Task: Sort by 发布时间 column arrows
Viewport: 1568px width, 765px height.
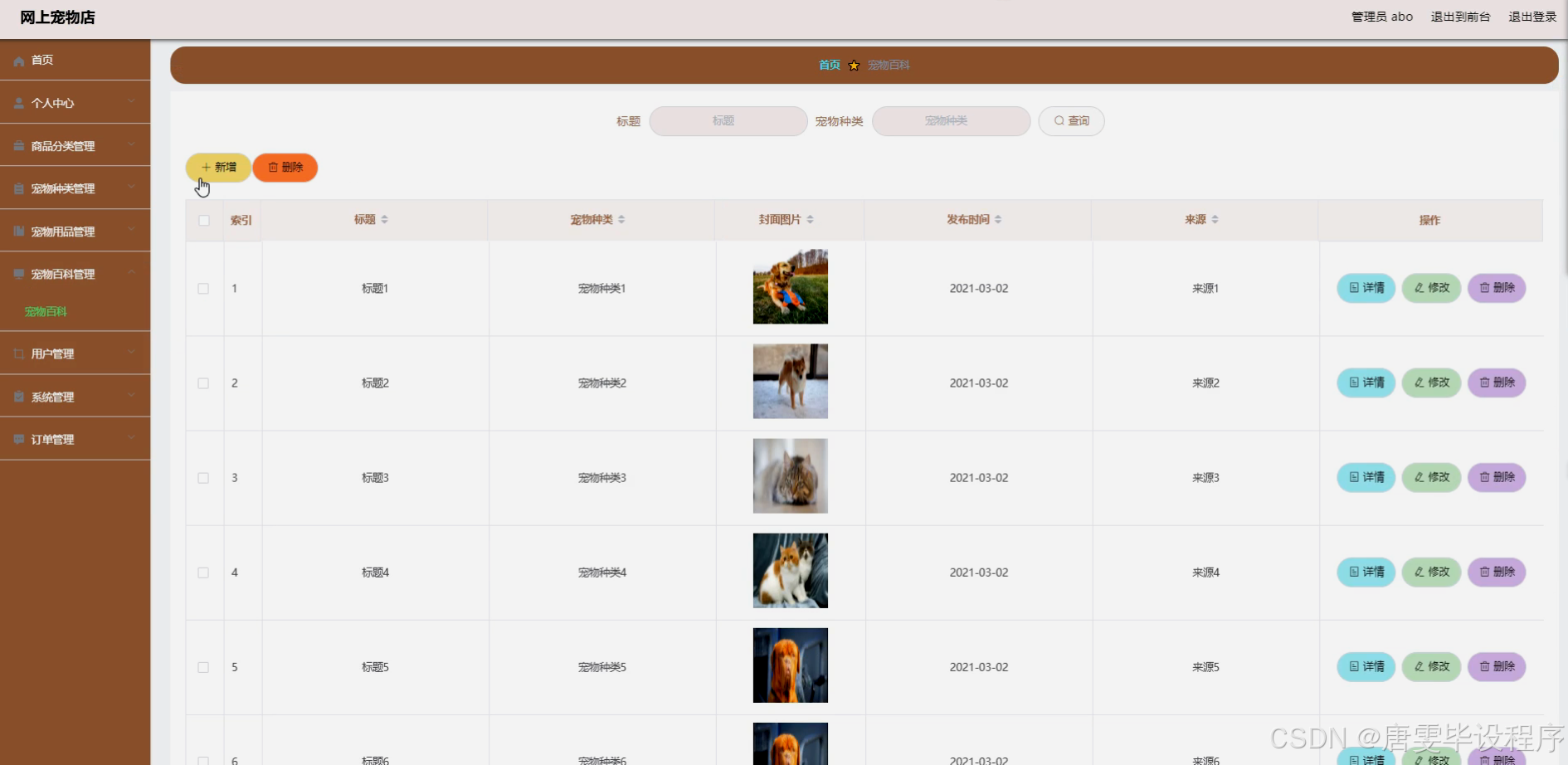Action: 998,220
